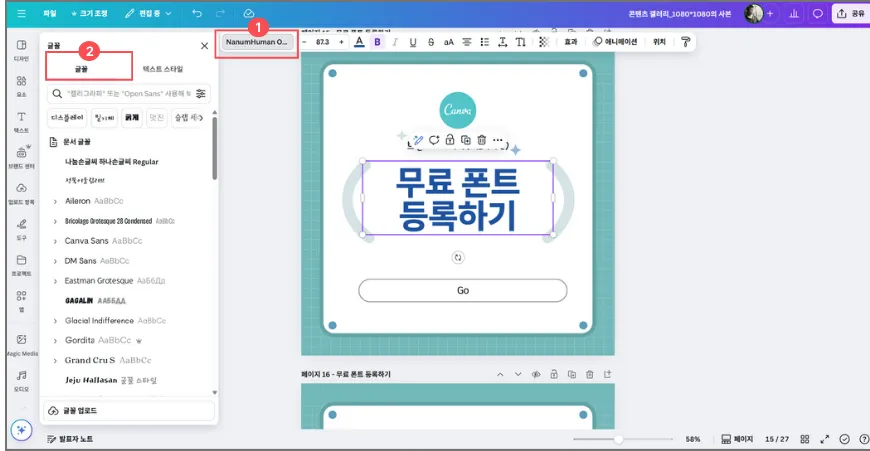
Task: Click the undo arrow
Action: click(197, 13)
